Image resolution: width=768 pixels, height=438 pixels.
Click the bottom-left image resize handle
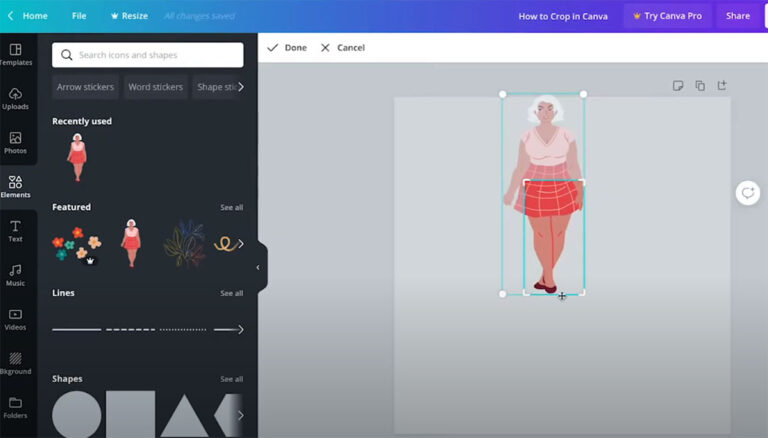click(503, 294)
